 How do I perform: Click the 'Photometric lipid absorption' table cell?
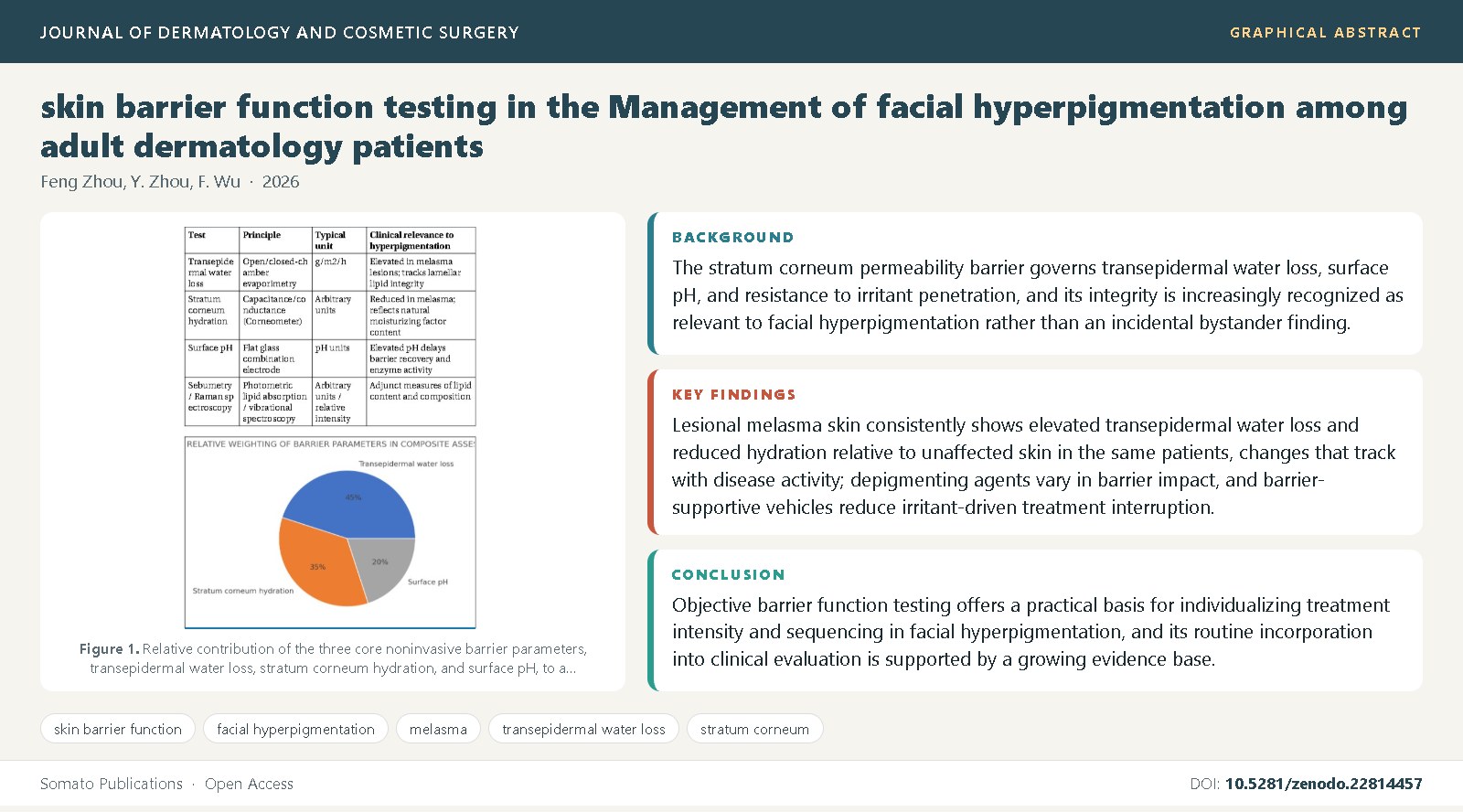click(275, 401)
